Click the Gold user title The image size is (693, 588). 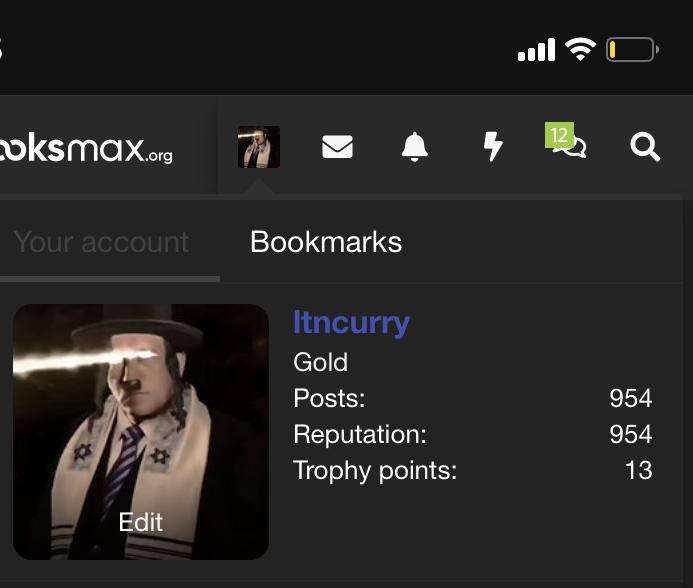point(320,362)
